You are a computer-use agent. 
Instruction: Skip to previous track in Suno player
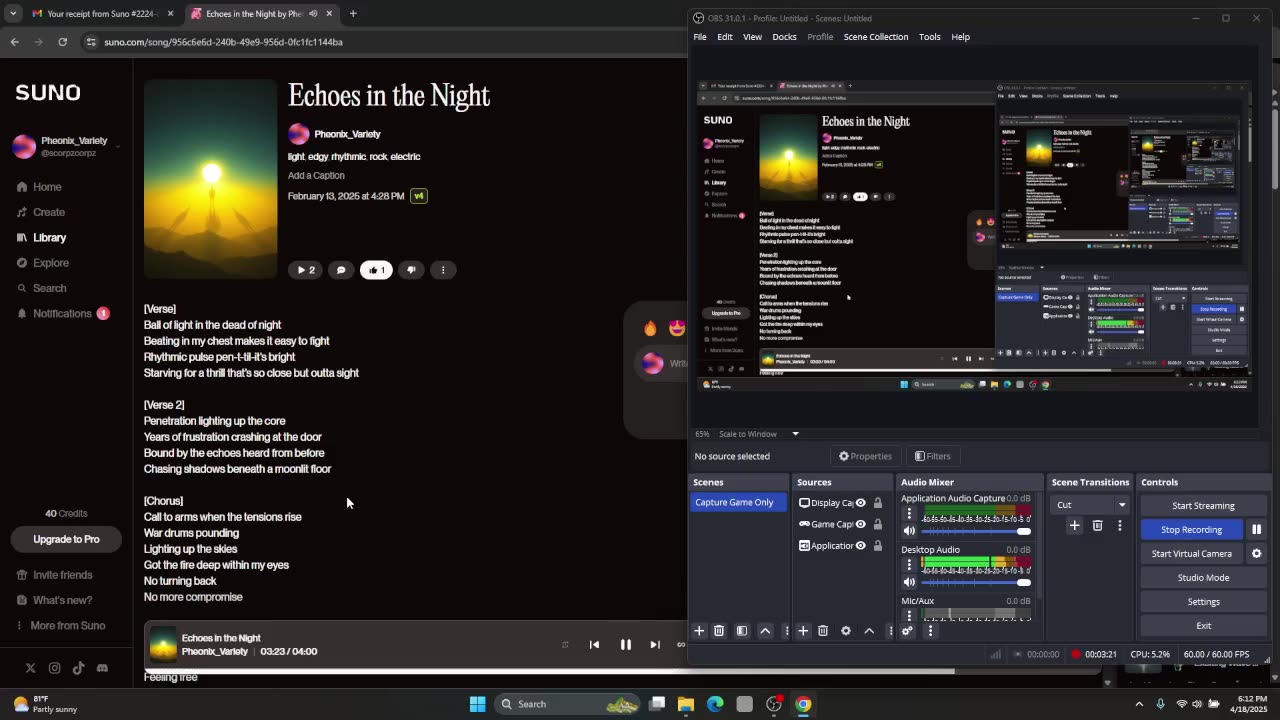click(x=594, y=645)
